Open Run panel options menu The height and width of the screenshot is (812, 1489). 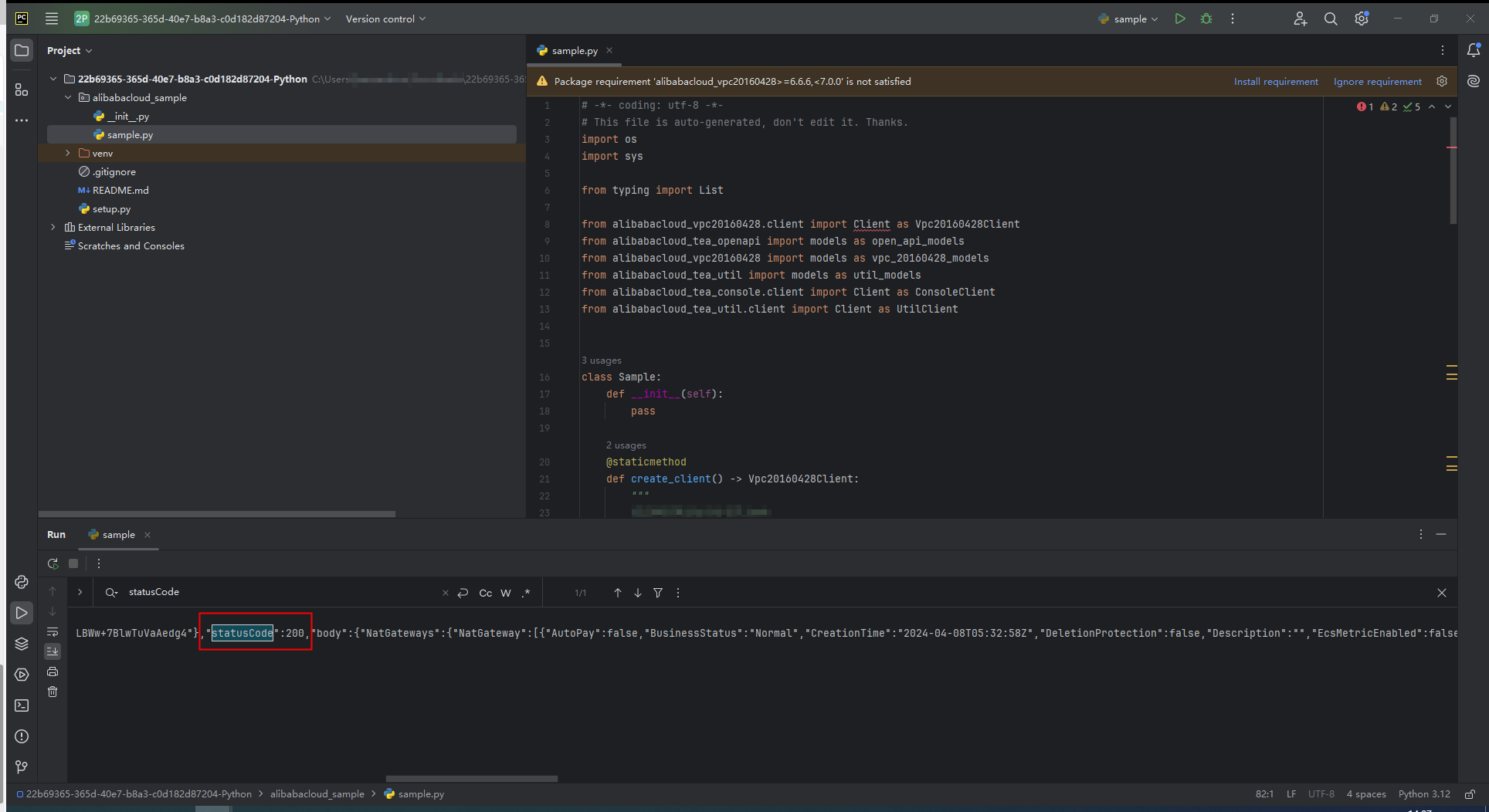click(1421, 534)
